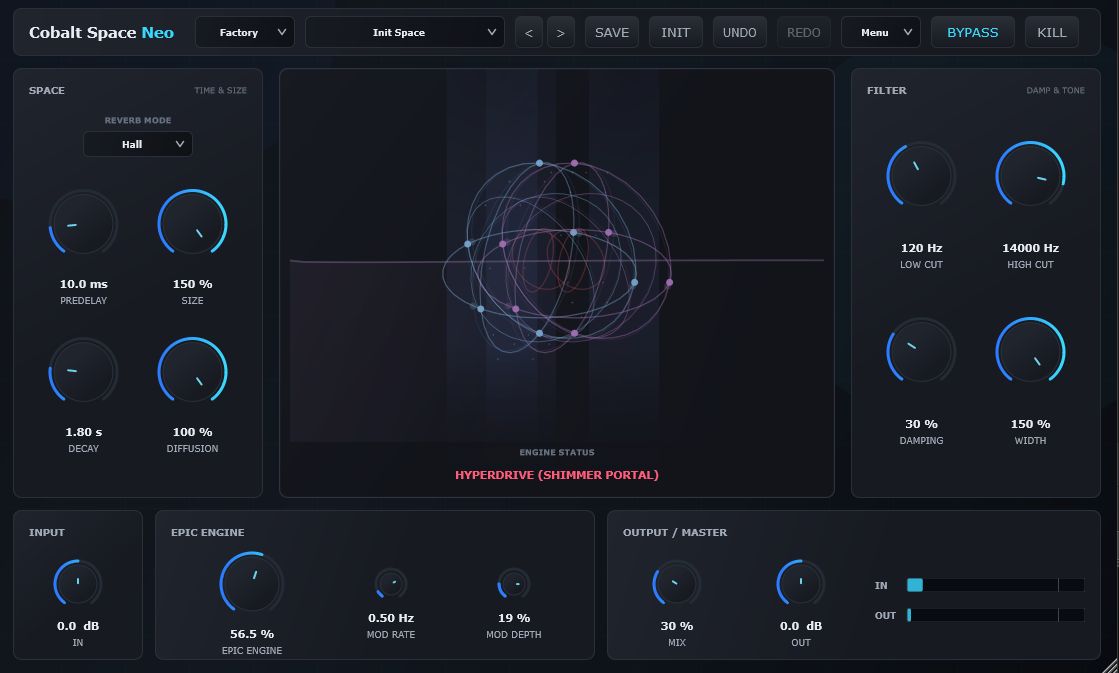Screen dimensions: 1119x673
Task: Click the 150 % width value
Action: tap(1031, 424)
